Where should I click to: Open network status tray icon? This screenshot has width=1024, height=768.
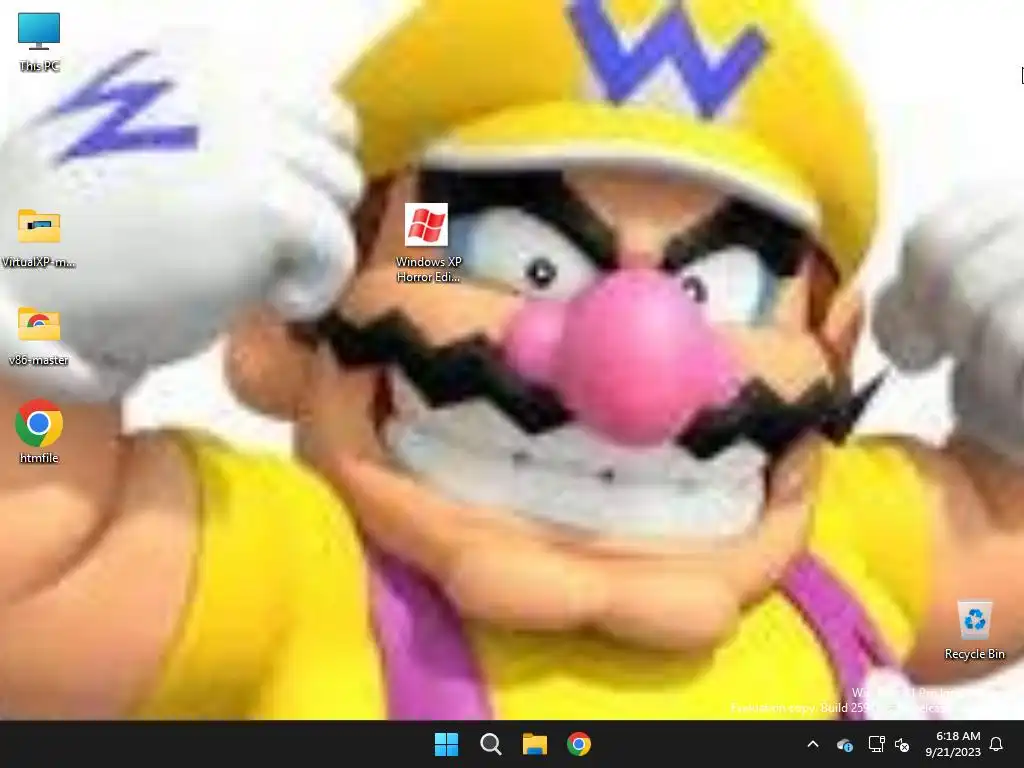[x=876, y=744]
